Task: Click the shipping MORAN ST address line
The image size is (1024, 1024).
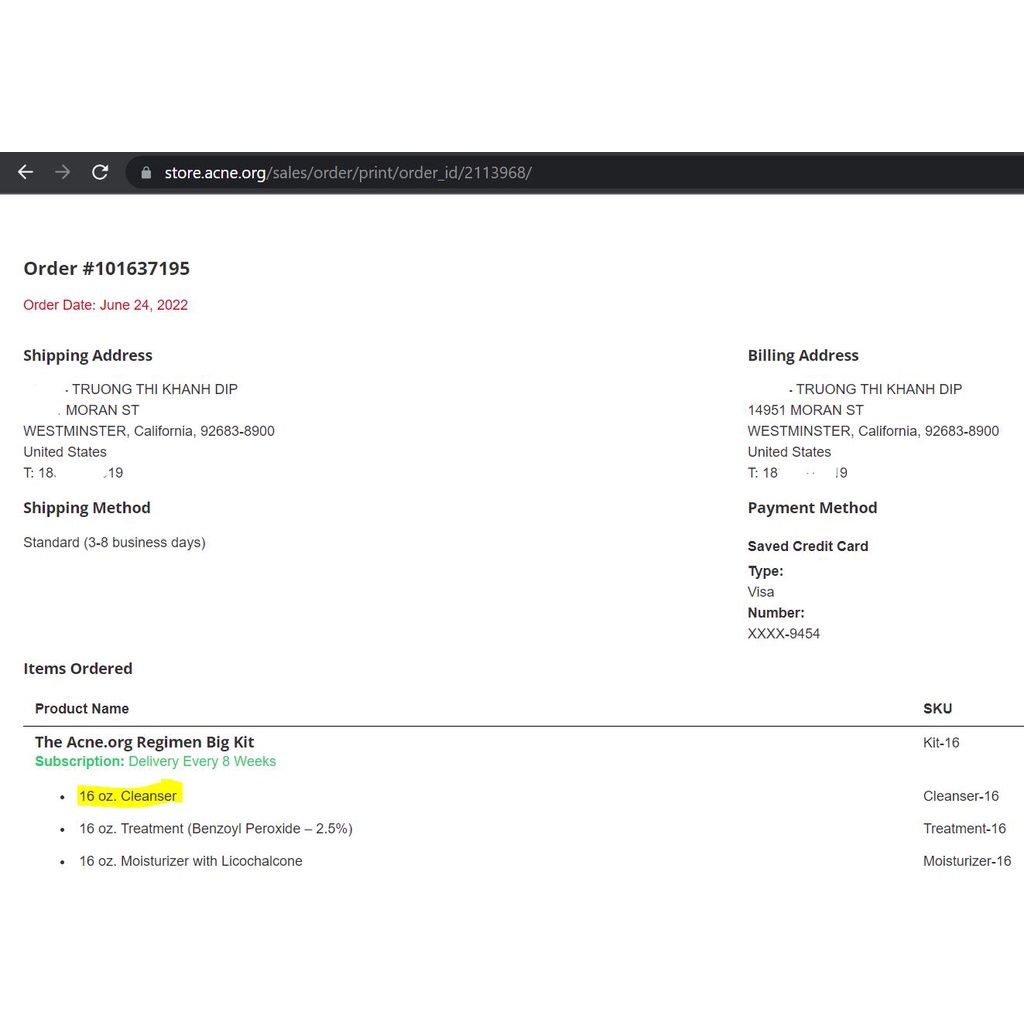Action: (102, 410)
